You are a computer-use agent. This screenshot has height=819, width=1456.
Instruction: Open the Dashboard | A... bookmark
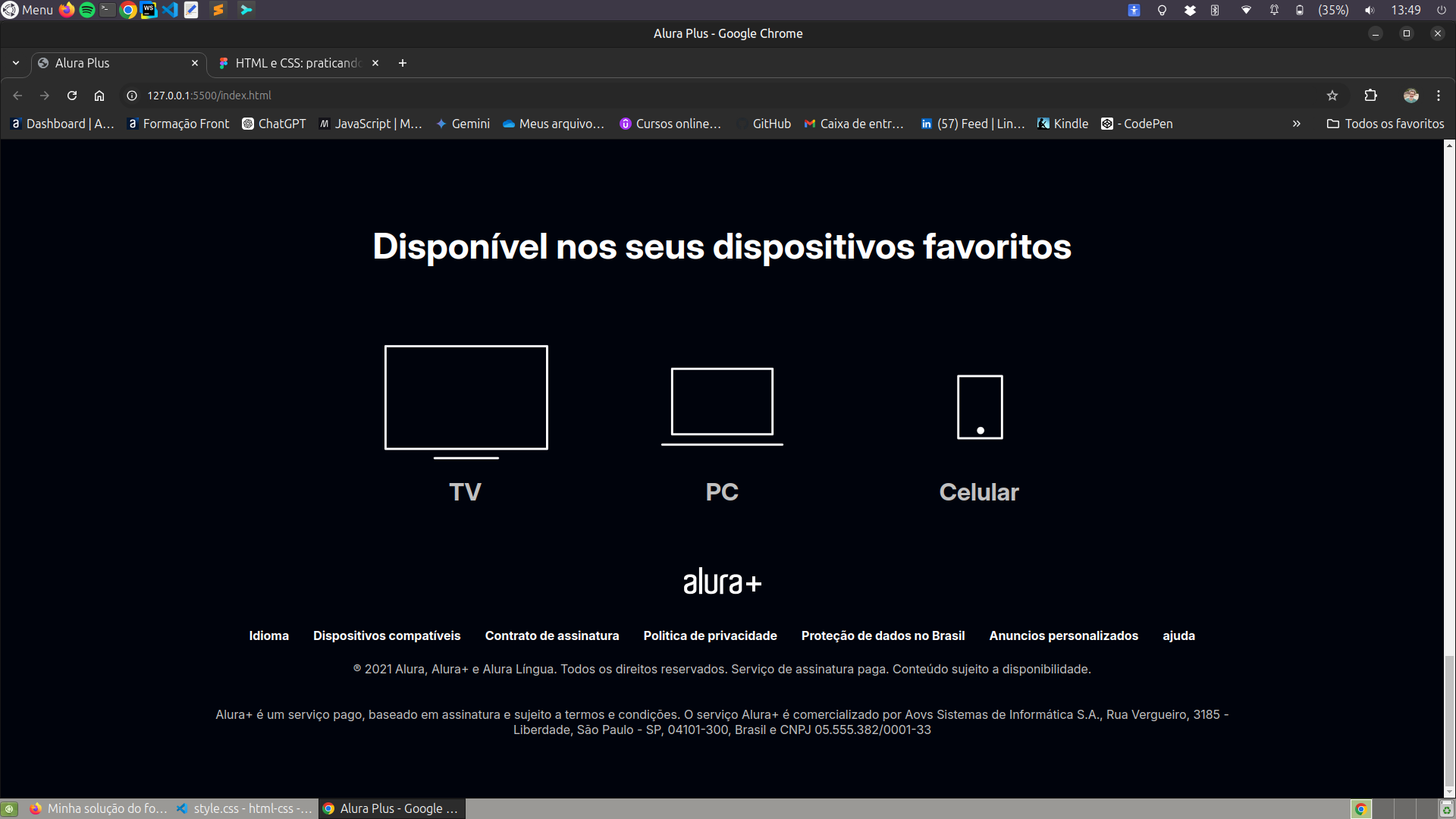pyautogui.click(x=63, y=124)
